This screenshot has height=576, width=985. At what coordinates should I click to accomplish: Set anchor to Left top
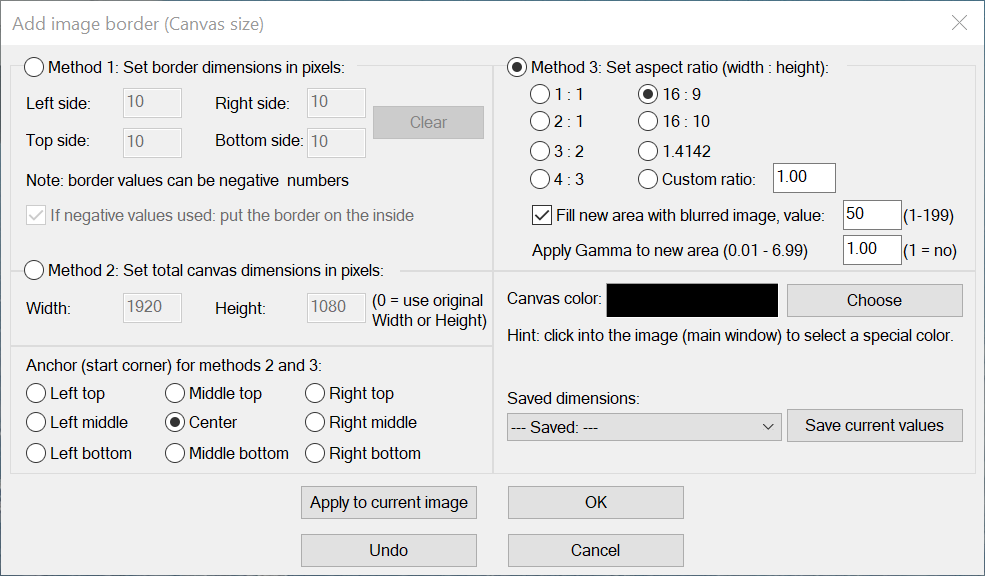coord(36,394)
